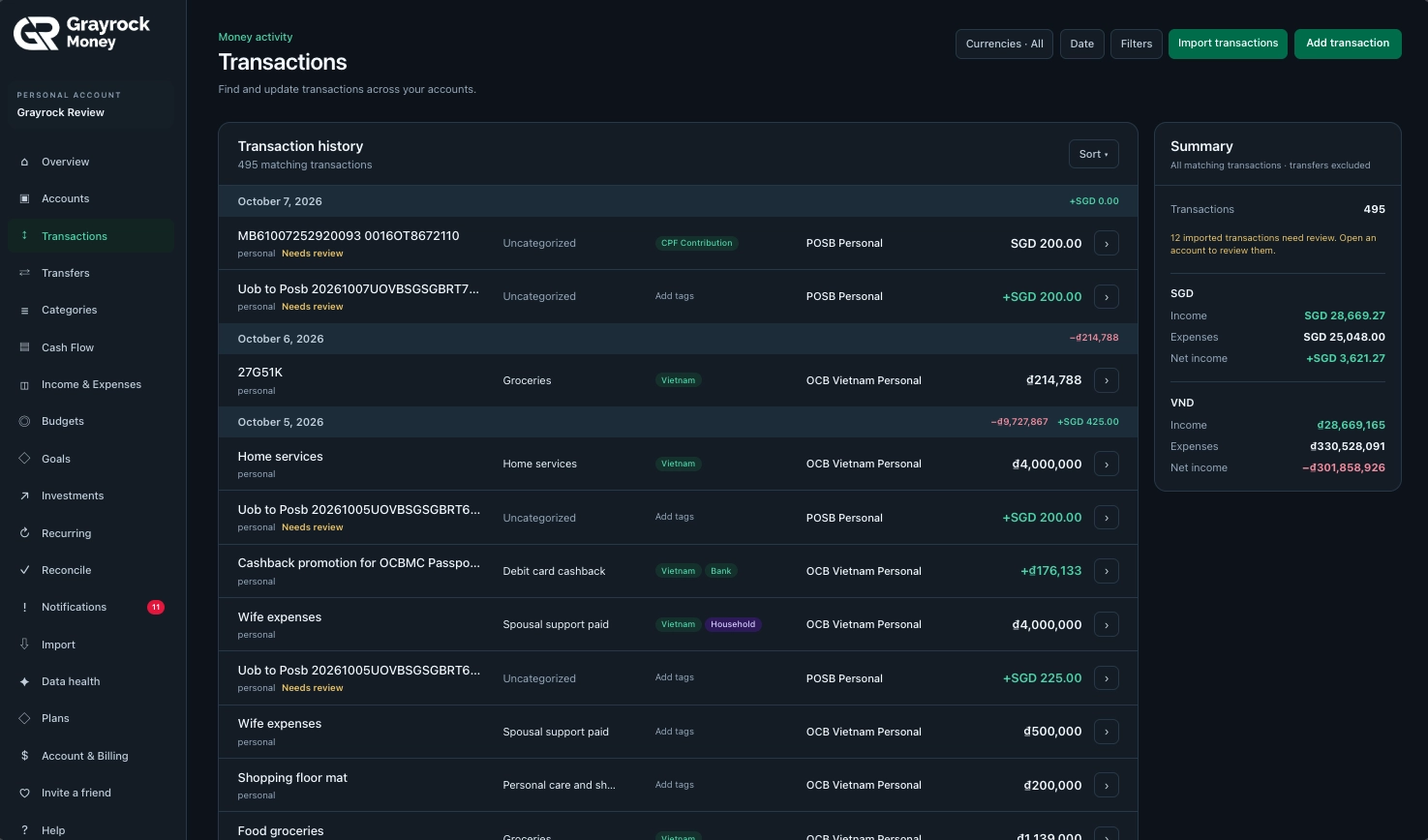
Task: Click the Account & Billing dollar icon
Action: coord(24,756)
